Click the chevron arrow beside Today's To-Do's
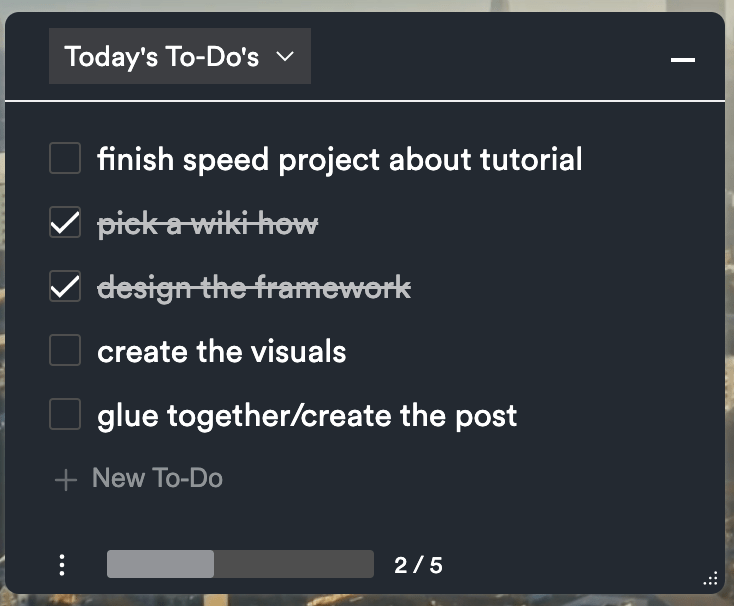The image size is (734, 606). (285, 57)
